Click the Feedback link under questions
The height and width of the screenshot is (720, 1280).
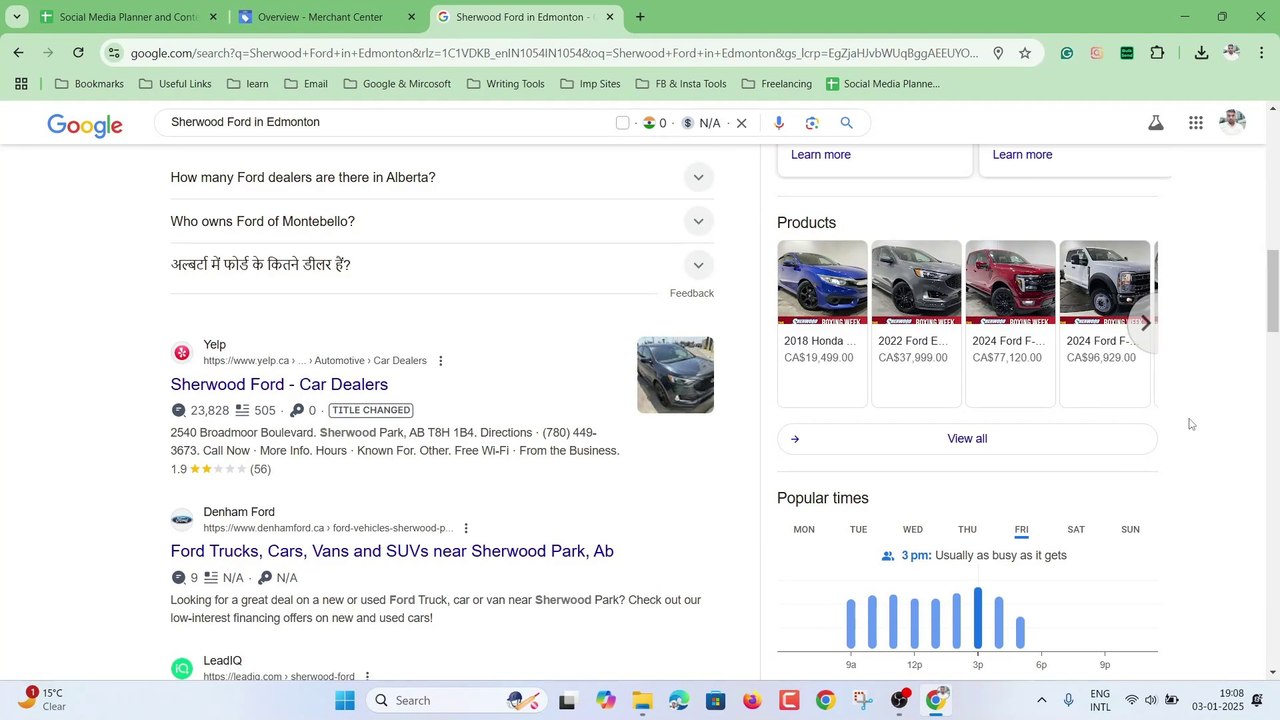pos(692,293)
